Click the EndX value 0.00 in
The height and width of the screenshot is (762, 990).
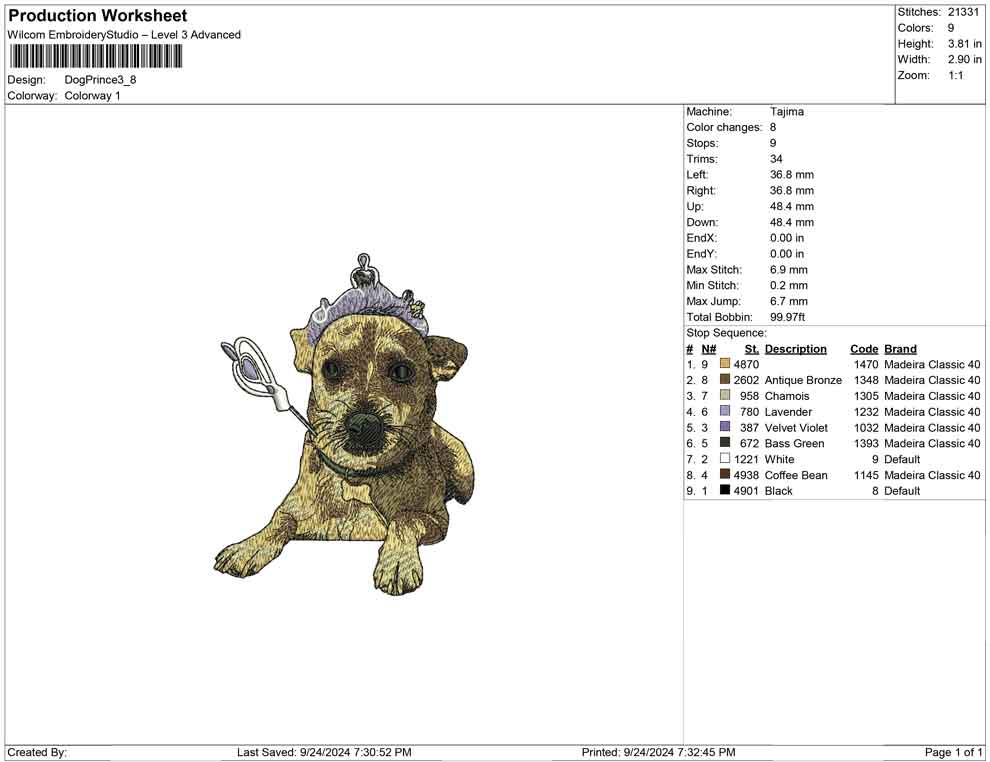787,238
